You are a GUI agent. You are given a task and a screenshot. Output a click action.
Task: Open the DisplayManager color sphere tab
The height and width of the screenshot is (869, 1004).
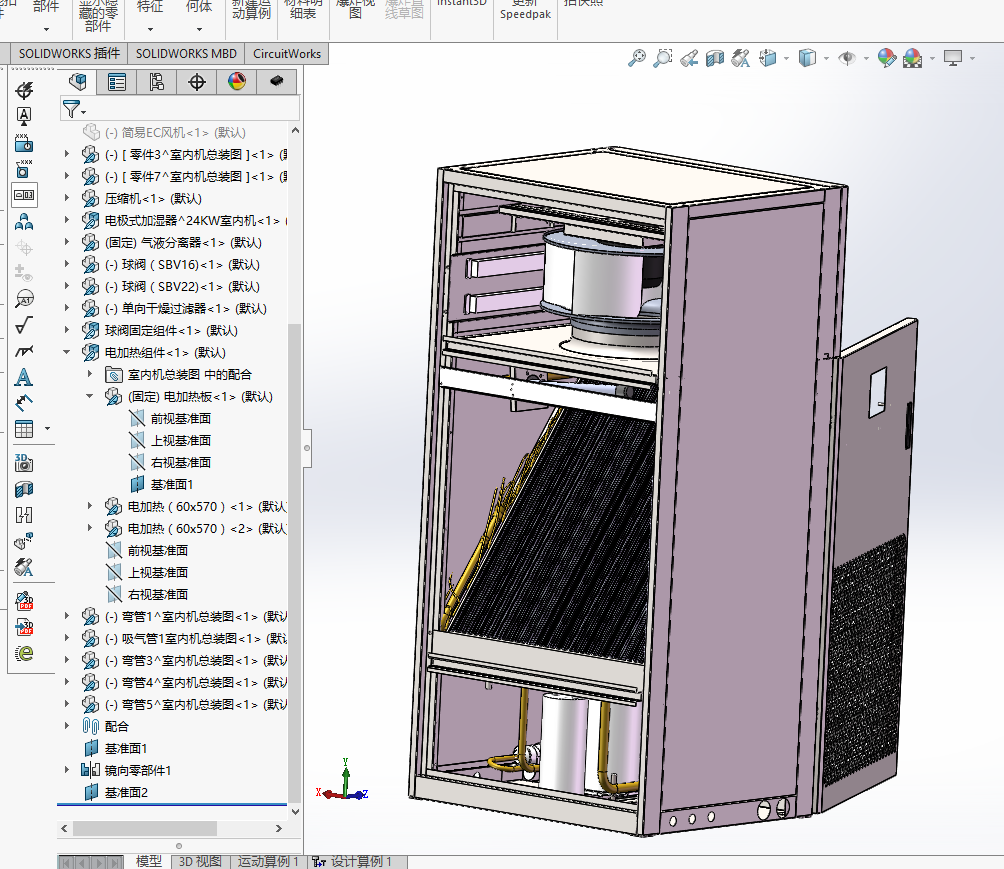[237, 82]
